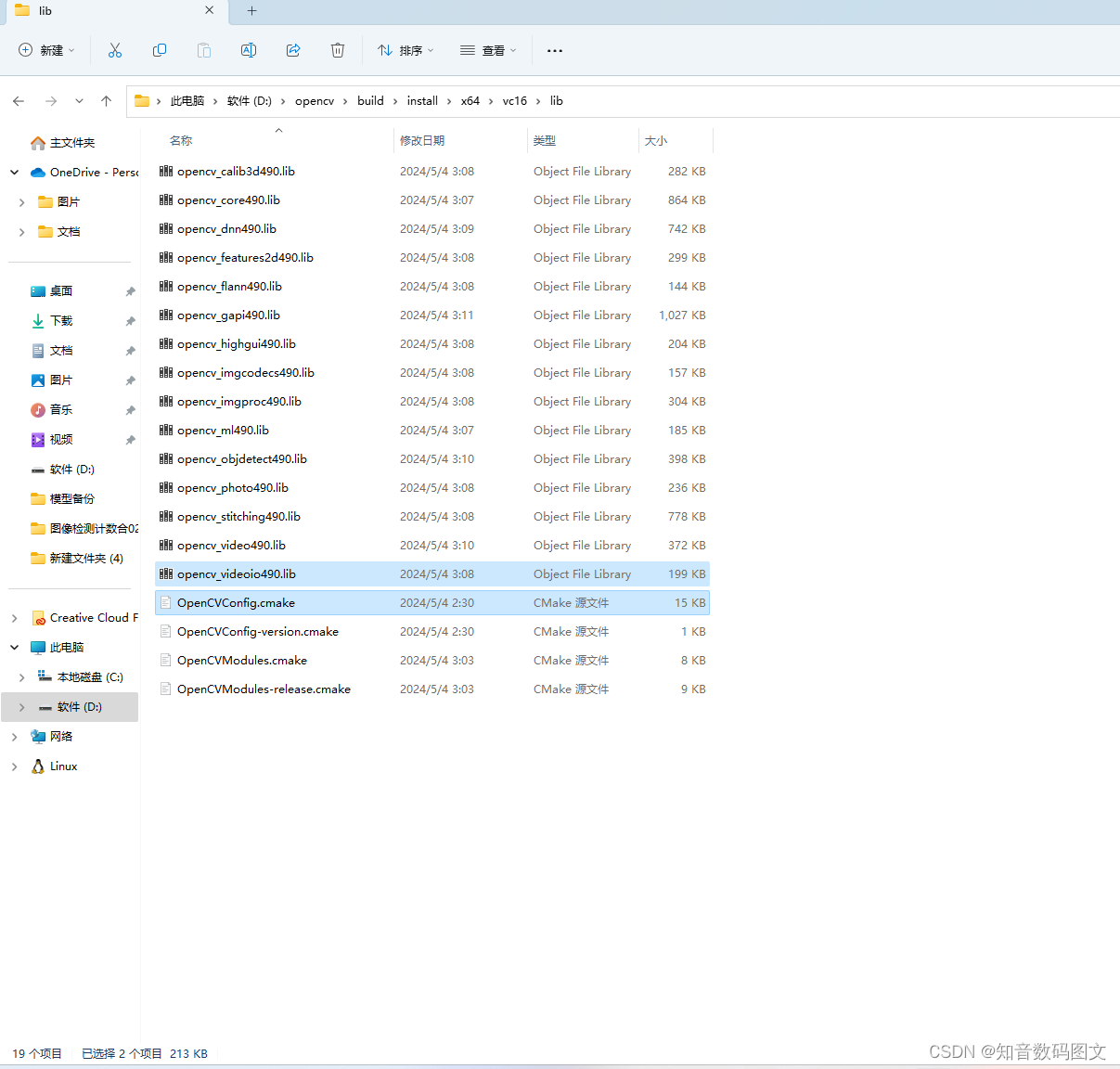Click the Cut scissors icon
Screen dimensions: 1120x1069
click(x=115, y=50)
